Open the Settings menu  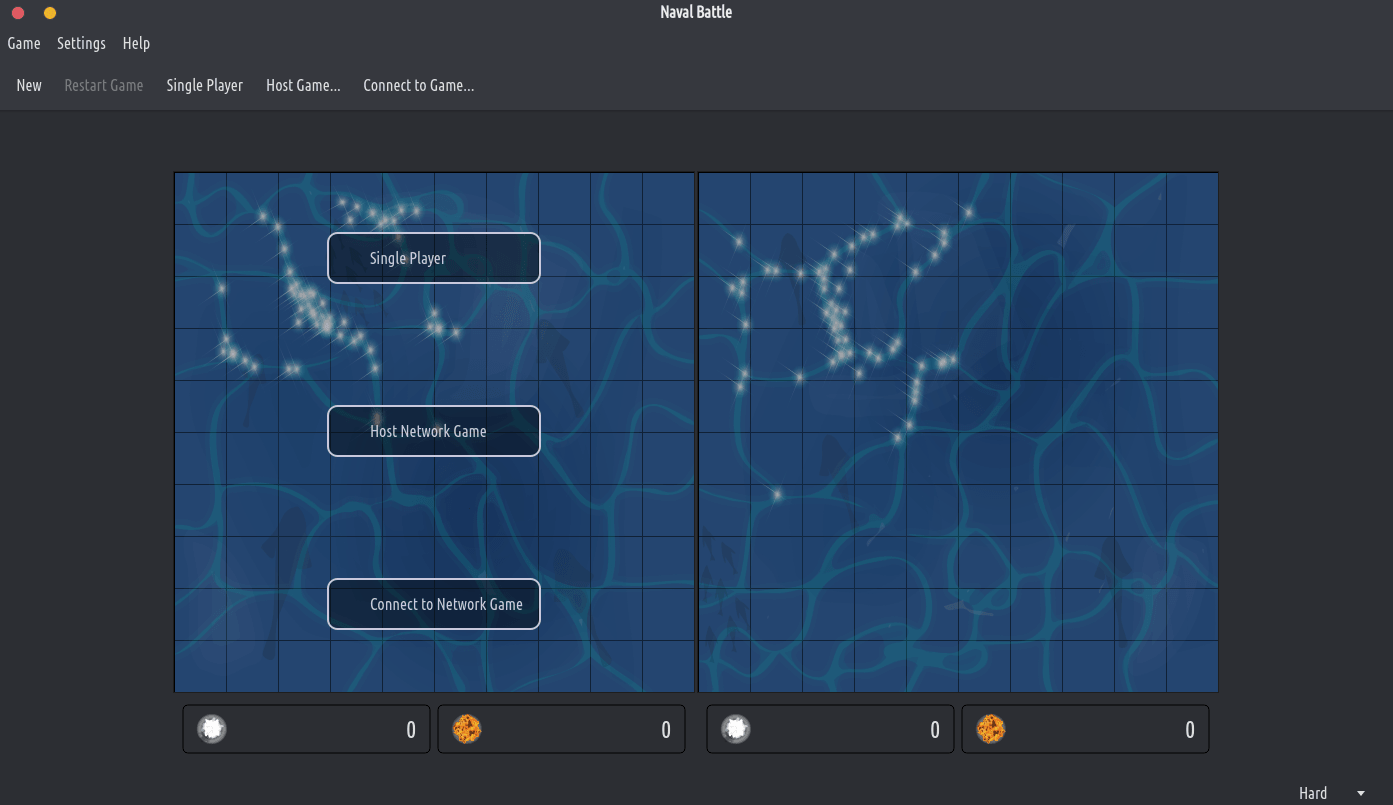pos(81,43)
